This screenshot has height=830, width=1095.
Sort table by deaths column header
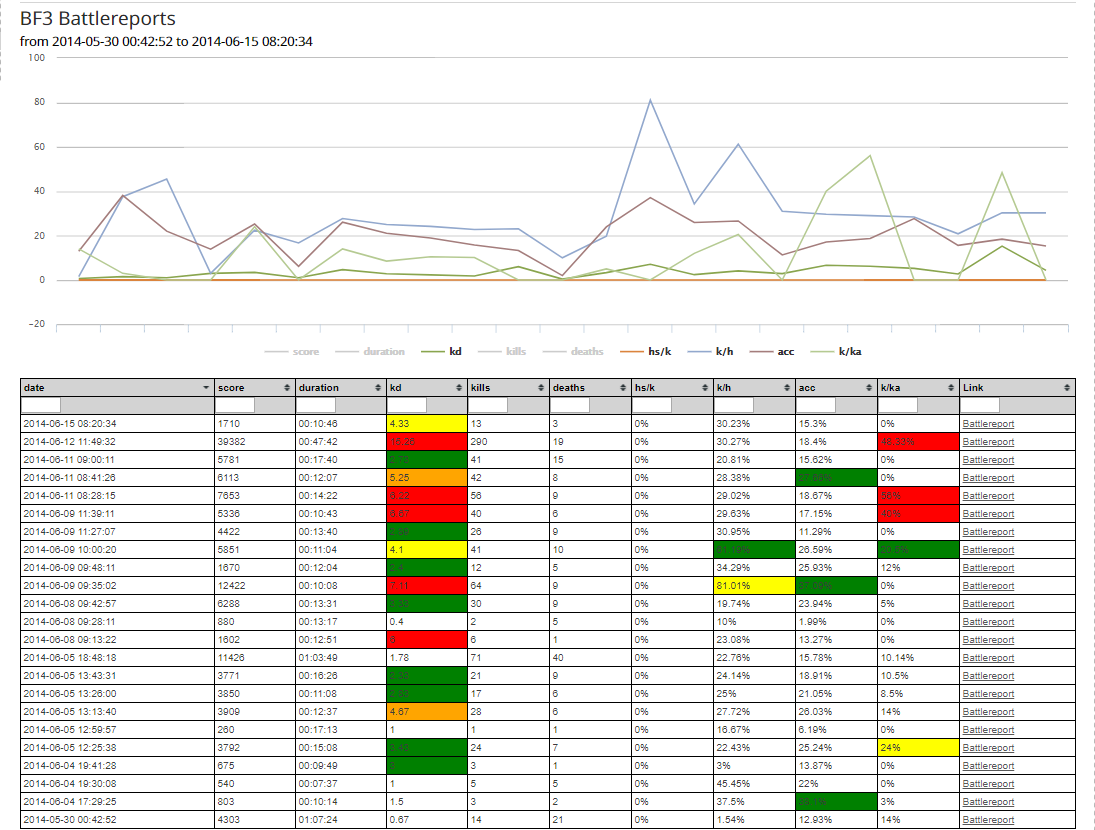[x=589, y=387]
